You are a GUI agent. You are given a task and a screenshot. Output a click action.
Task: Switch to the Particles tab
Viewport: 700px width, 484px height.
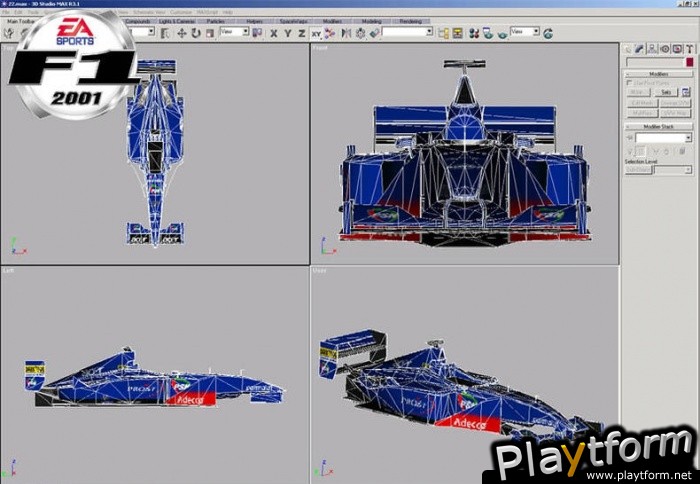point(216,21)
